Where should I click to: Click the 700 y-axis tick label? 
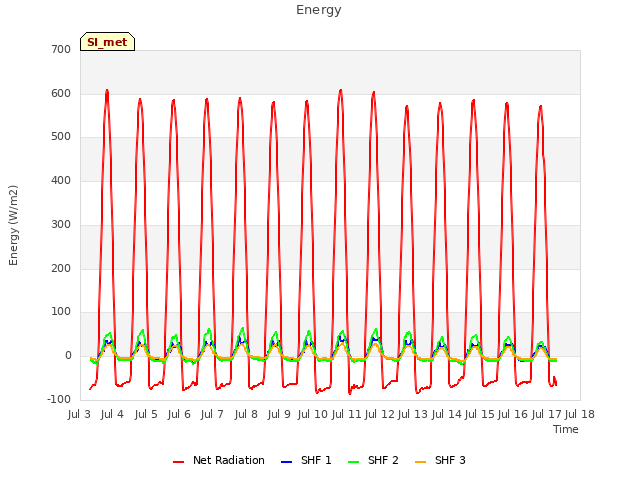(x=61, y=49)
